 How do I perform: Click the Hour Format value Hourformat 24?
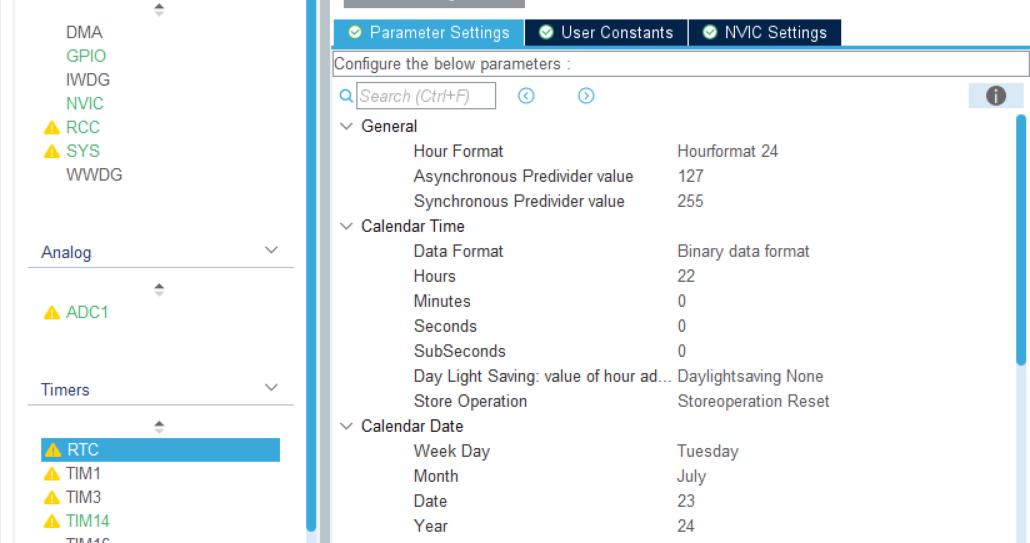(x=727, y=152)
